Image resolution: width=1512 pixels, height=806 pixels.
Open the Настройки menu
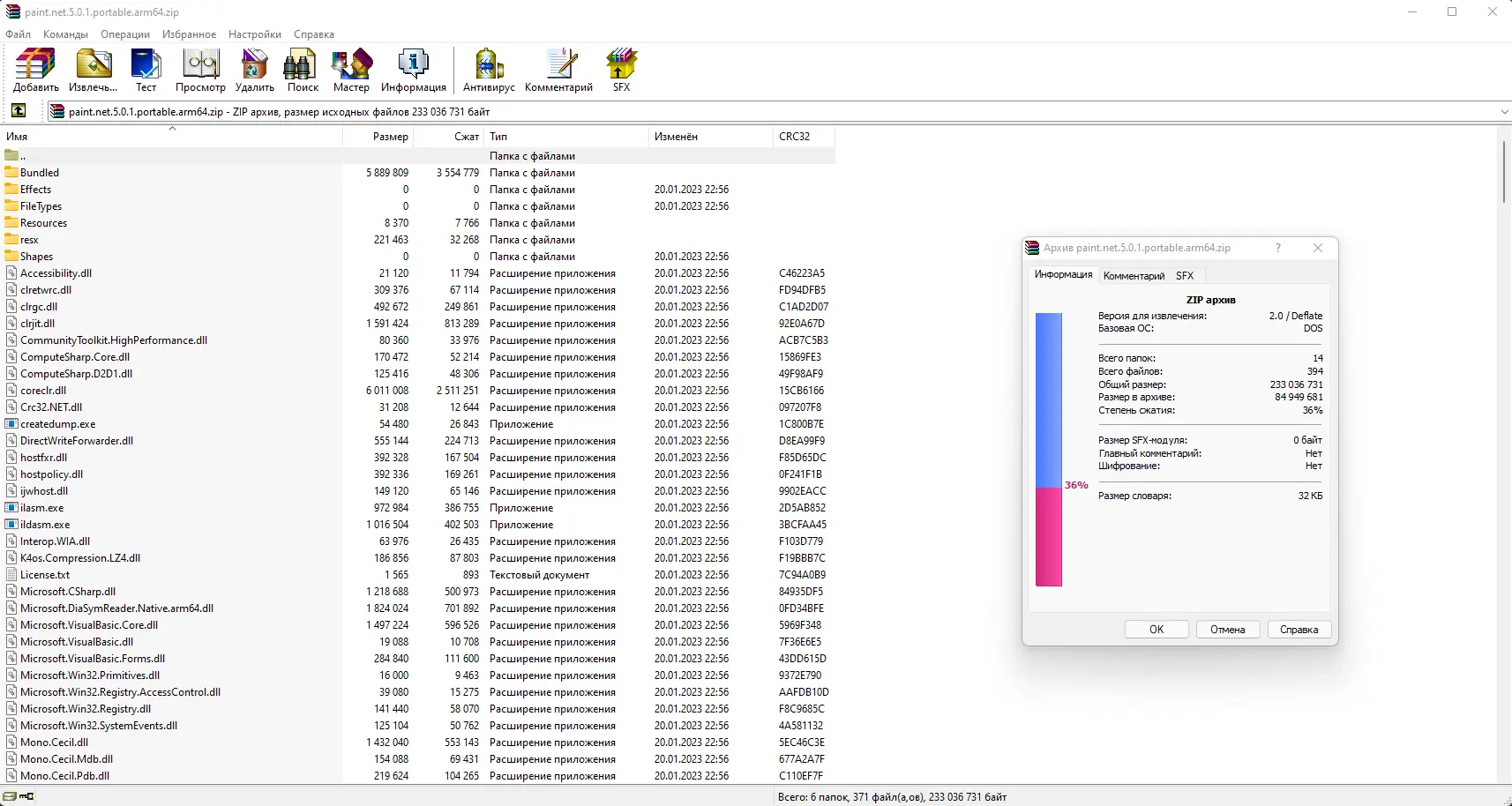coord(255,34)
